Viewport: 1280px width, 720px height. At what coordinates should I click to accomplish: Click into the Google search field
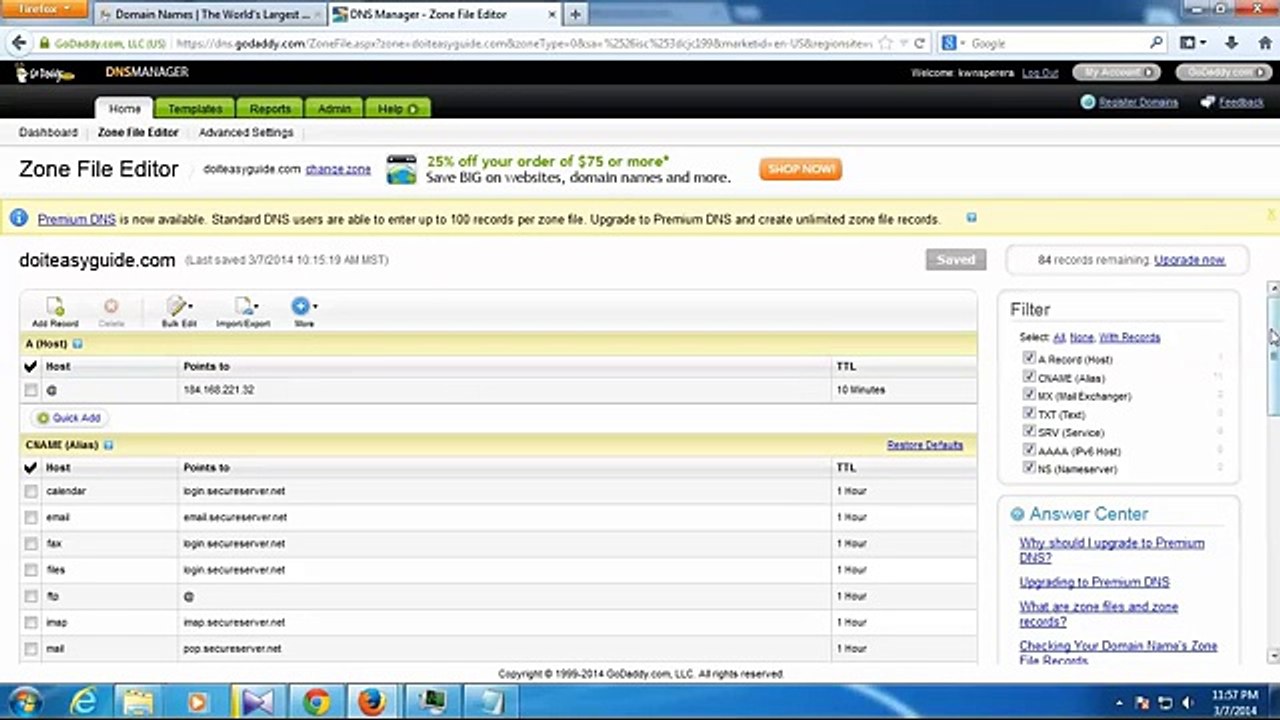pos(1058,44)
